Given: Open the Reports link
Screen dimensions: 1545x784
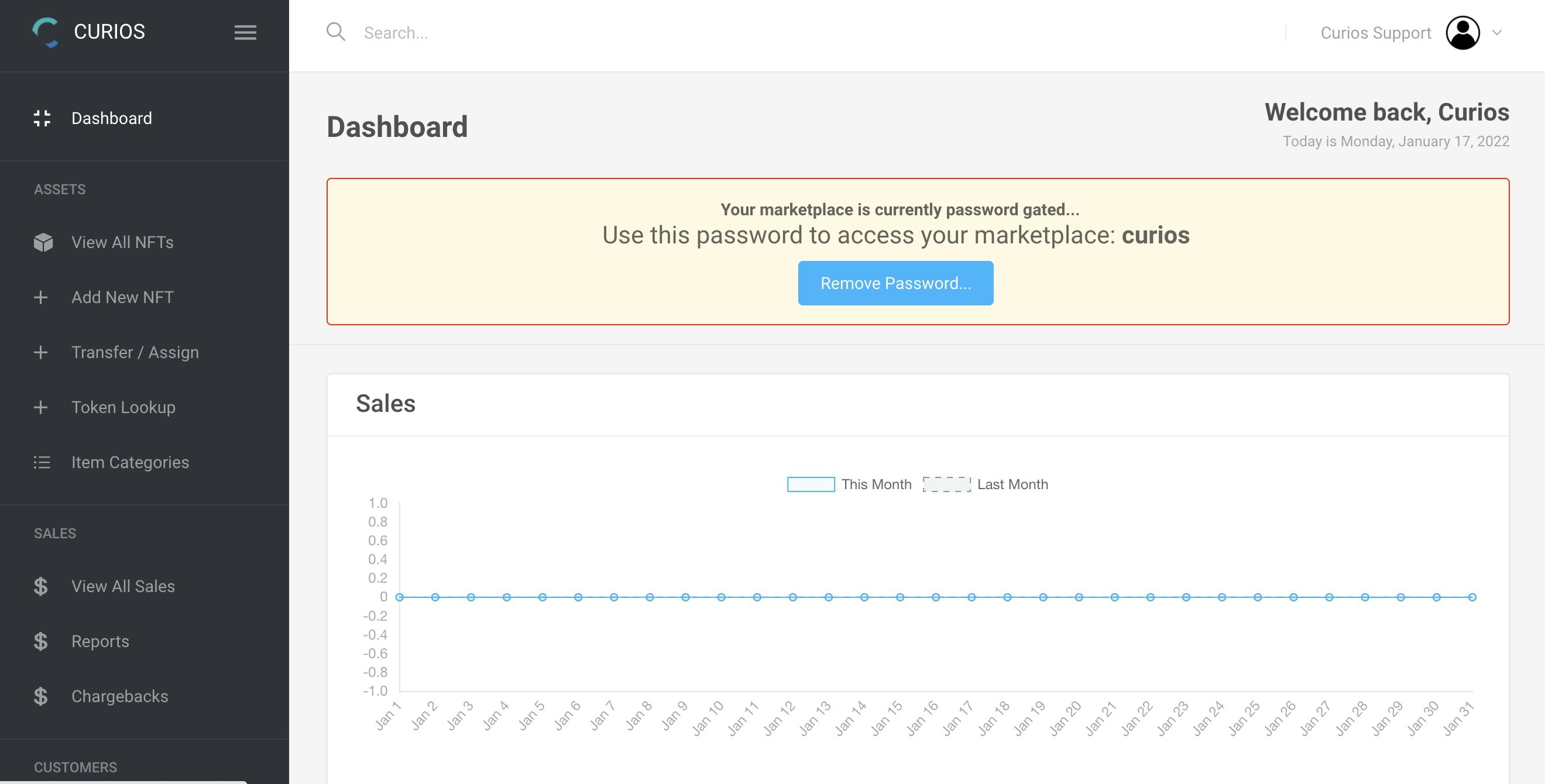Looking at the screenshot, I should point(100,641).
